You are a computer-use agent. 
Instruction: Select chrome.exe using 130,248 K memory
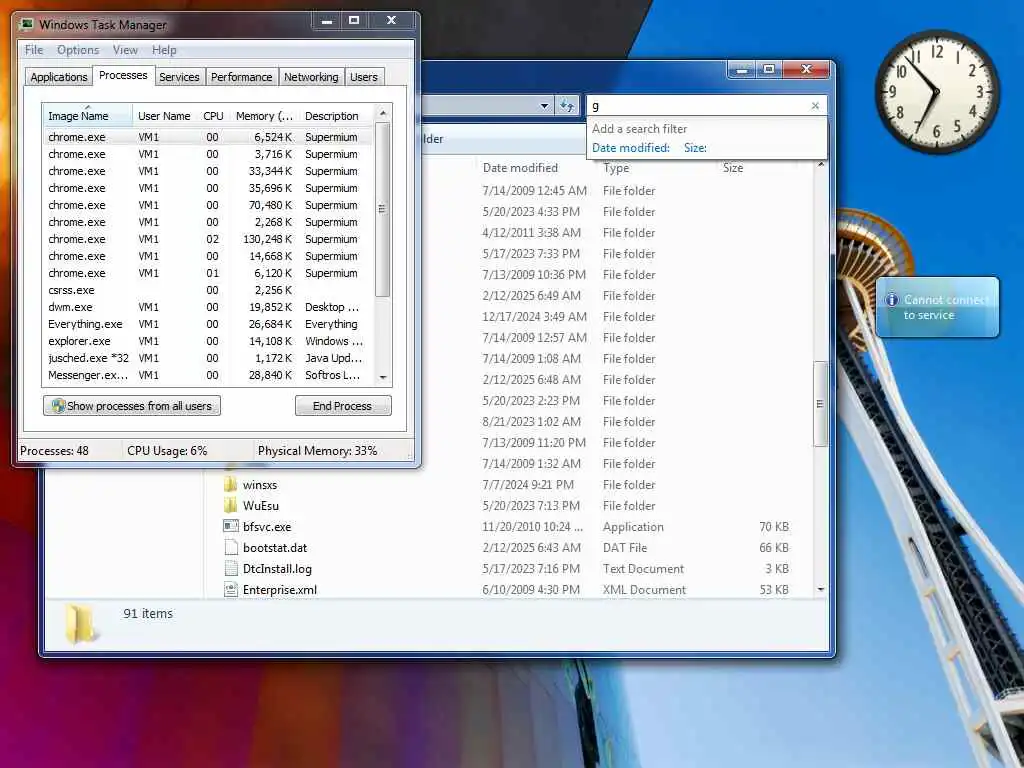click(x=209, y=239)
